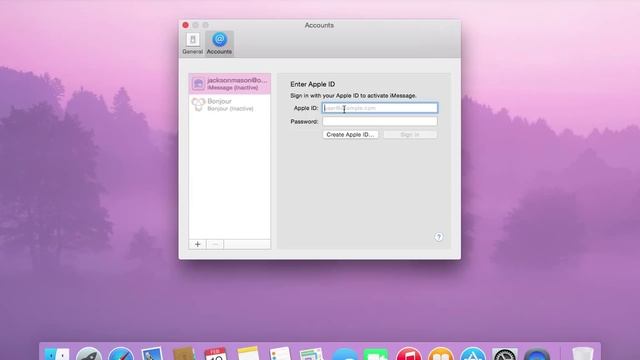Open Notes yellow pad icon in Dock

248,354
